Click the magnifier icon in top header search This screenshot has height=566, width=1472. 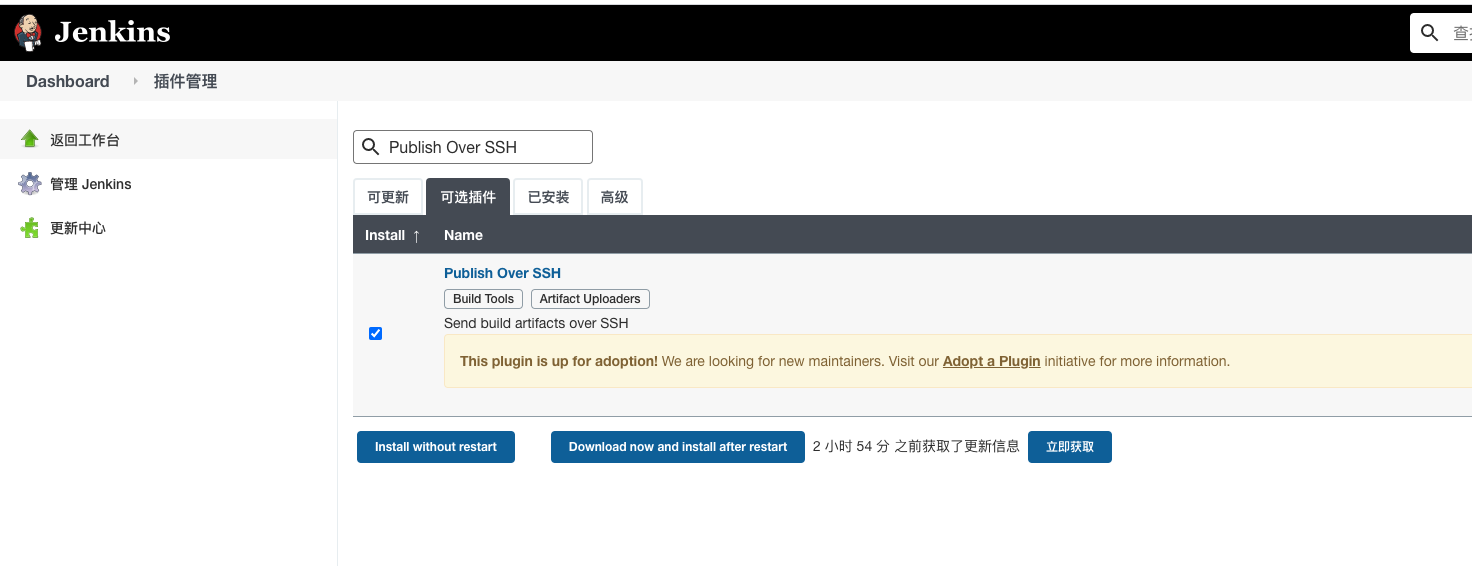click(x=1430, y=33)
